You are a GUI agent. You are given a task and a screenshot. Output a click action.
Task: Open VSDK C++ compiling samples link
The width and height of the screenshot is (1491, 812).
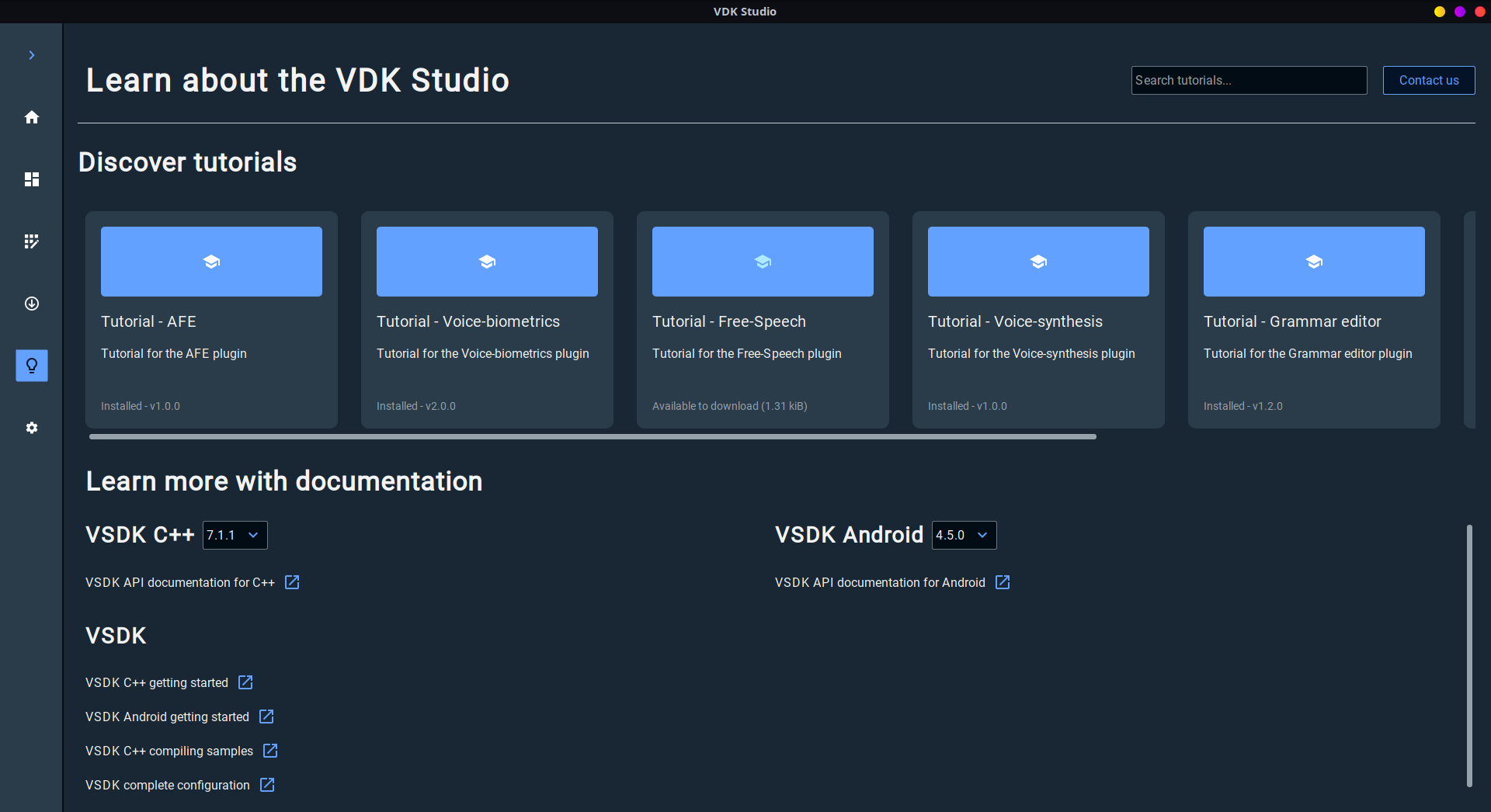[169, 751]
